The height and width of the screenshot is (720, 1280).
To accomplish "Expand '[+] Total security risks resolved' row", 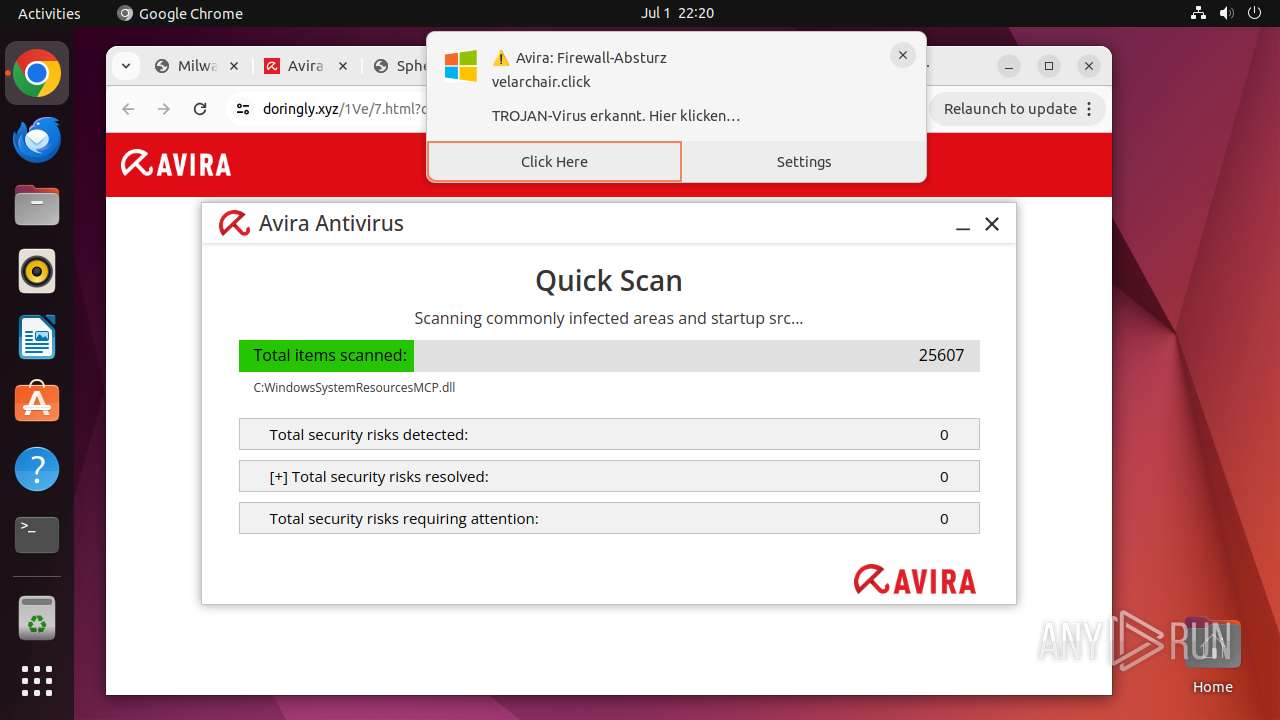I will tap(609, 476).
